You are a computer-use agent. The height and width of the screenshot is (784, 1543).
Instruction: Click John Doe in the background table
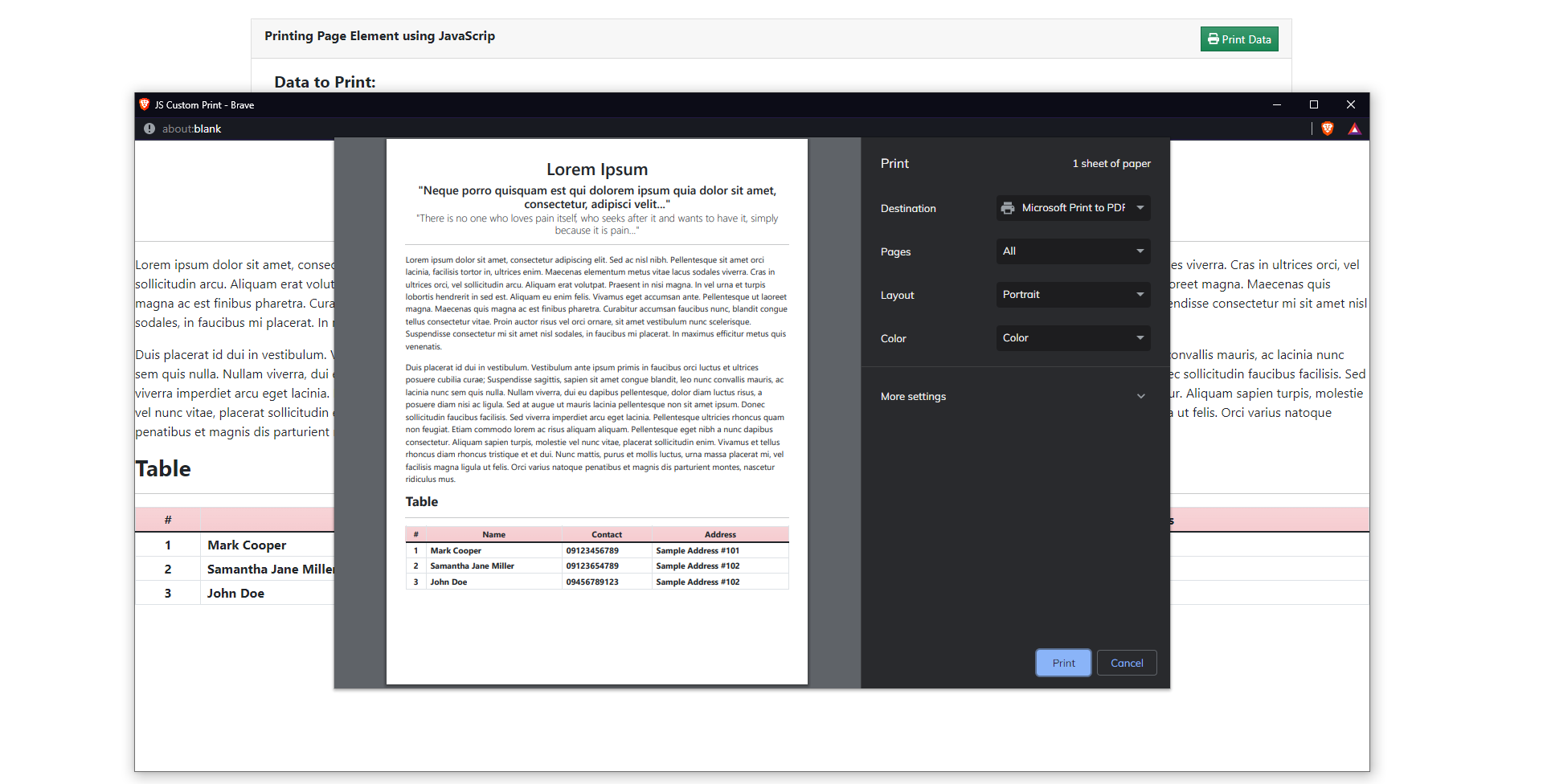(x=235, y=593)
